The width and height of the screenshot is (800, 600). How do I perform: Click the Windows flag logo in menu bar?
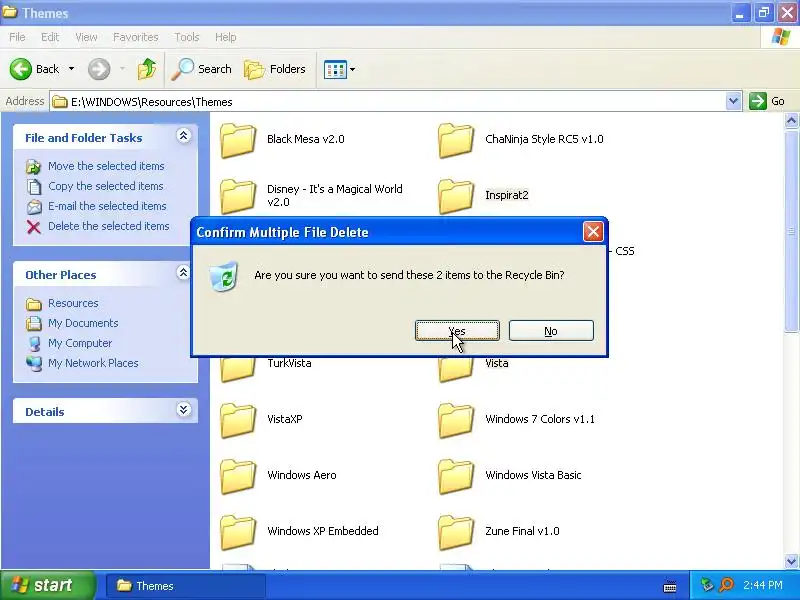tap(780, 37)
